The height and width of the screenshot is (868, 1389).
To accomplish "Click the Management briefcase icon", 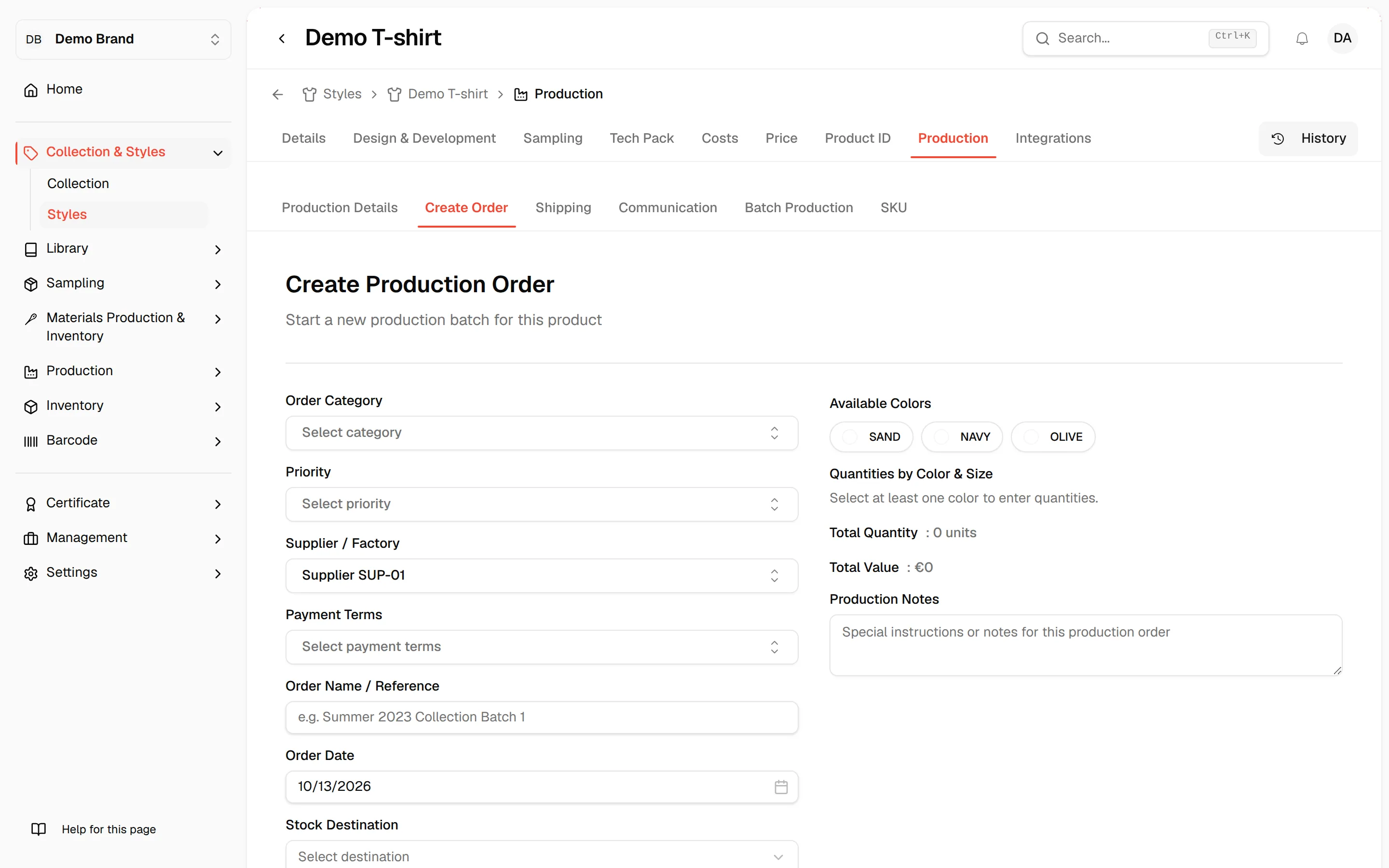I will click(x=31, y=538).
